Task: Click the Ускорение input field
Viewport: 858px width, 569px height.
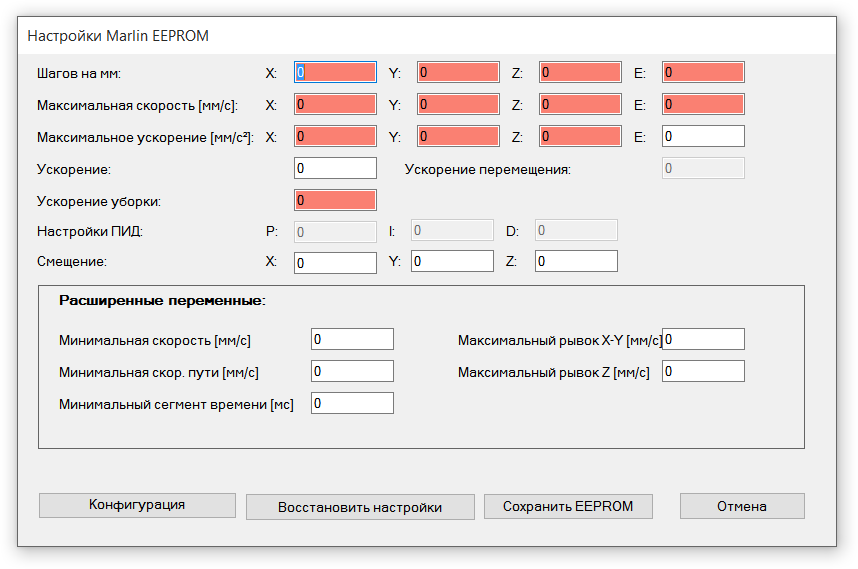Action: (x=335, y=168)
